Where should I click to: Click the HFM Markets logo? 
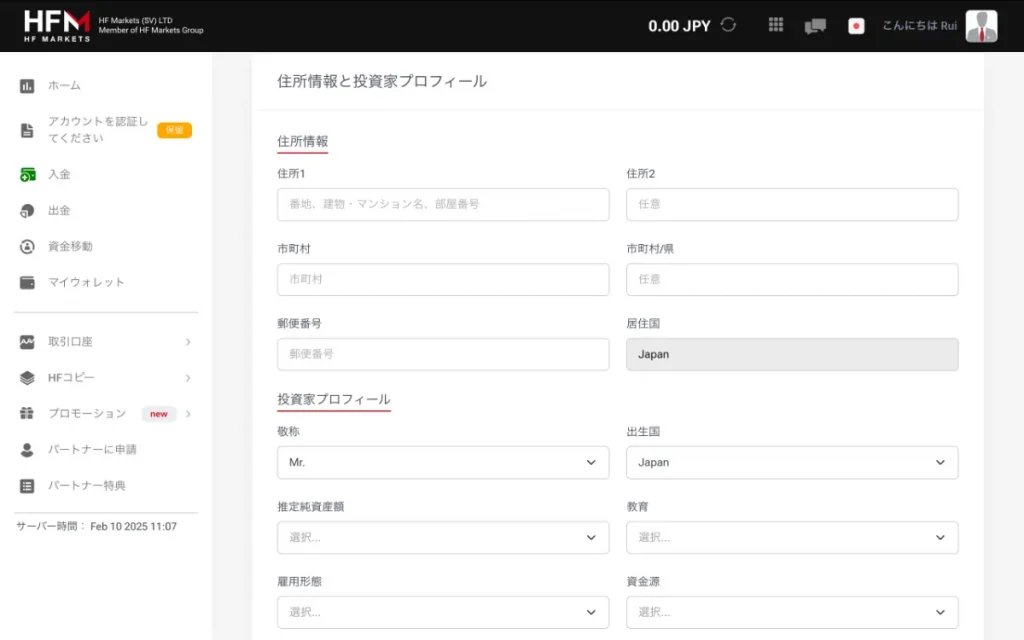[x=57, y=26]
